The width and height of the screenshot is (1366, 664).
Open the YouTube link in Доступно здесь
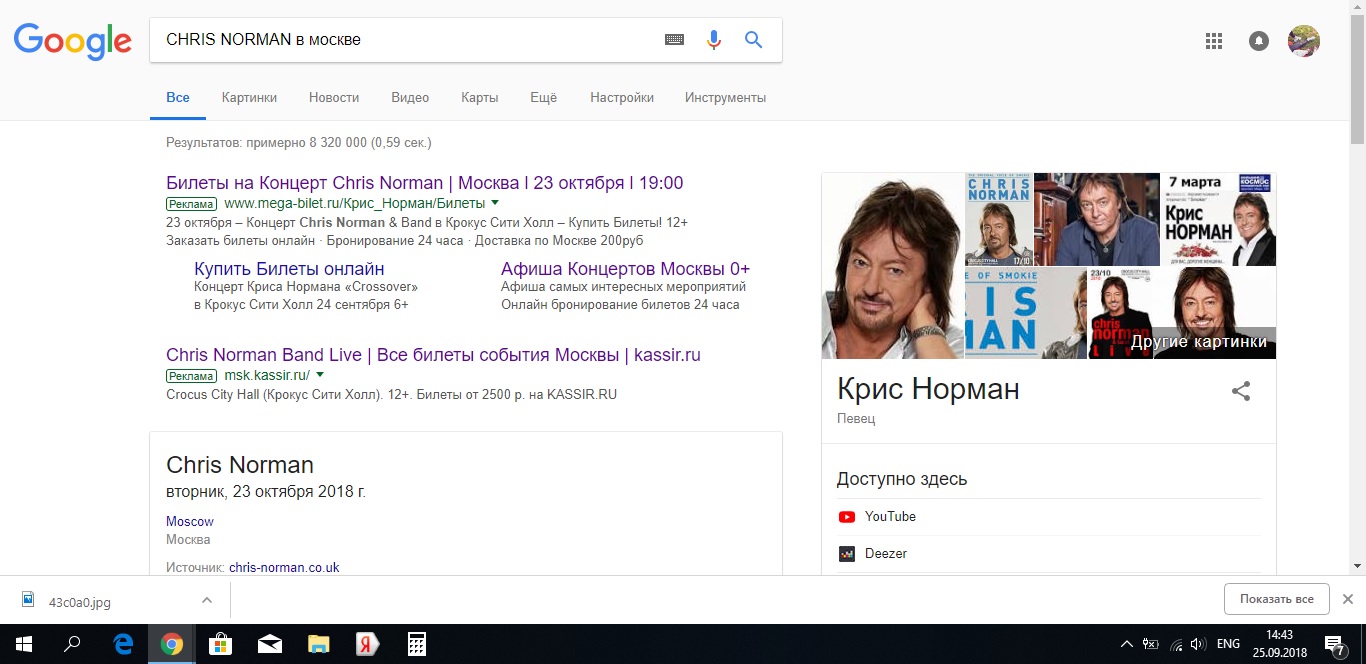[x=890, y=517]
